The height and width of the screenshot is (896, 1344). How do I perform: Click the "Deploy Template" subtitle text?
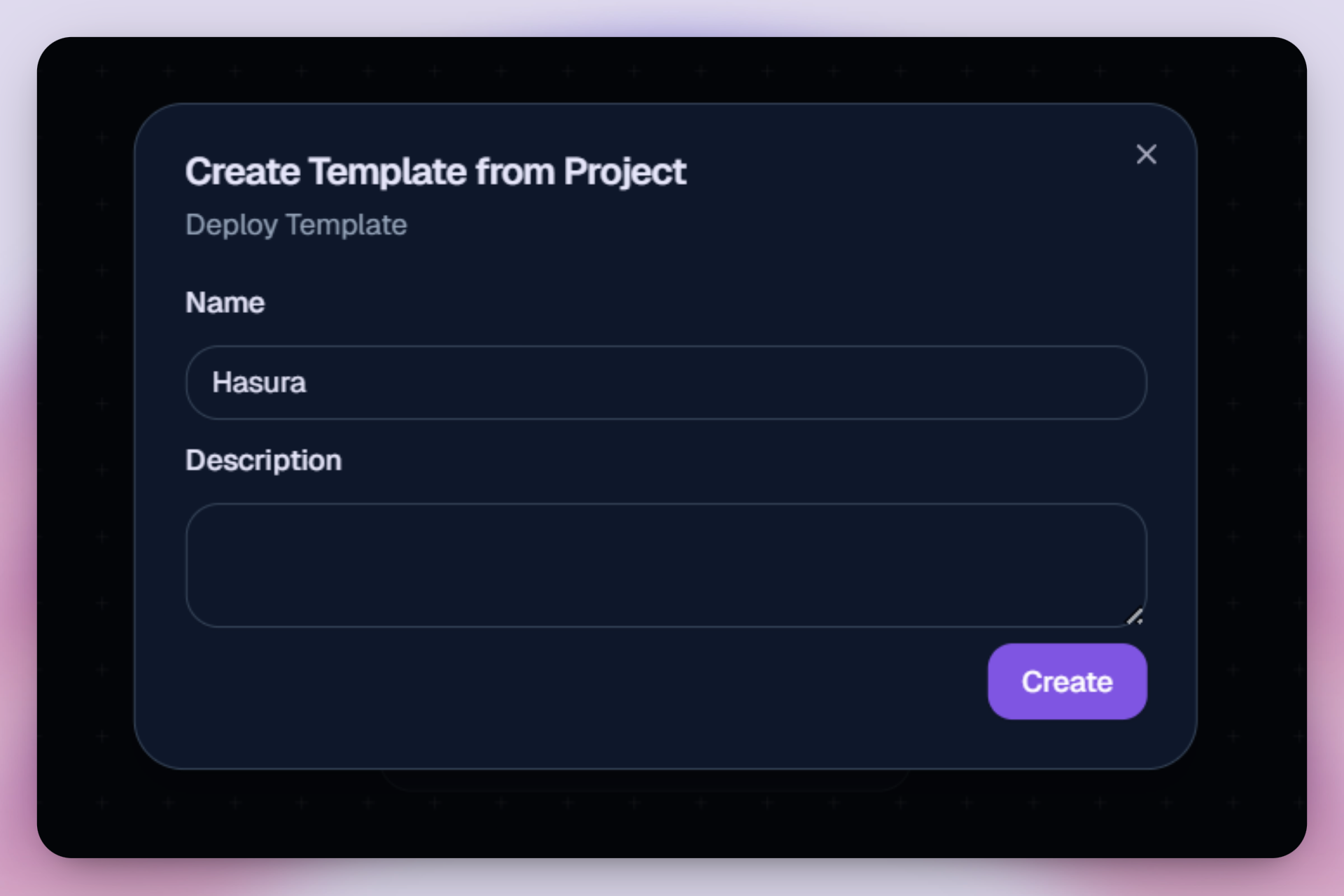click(x=296, y=225)
